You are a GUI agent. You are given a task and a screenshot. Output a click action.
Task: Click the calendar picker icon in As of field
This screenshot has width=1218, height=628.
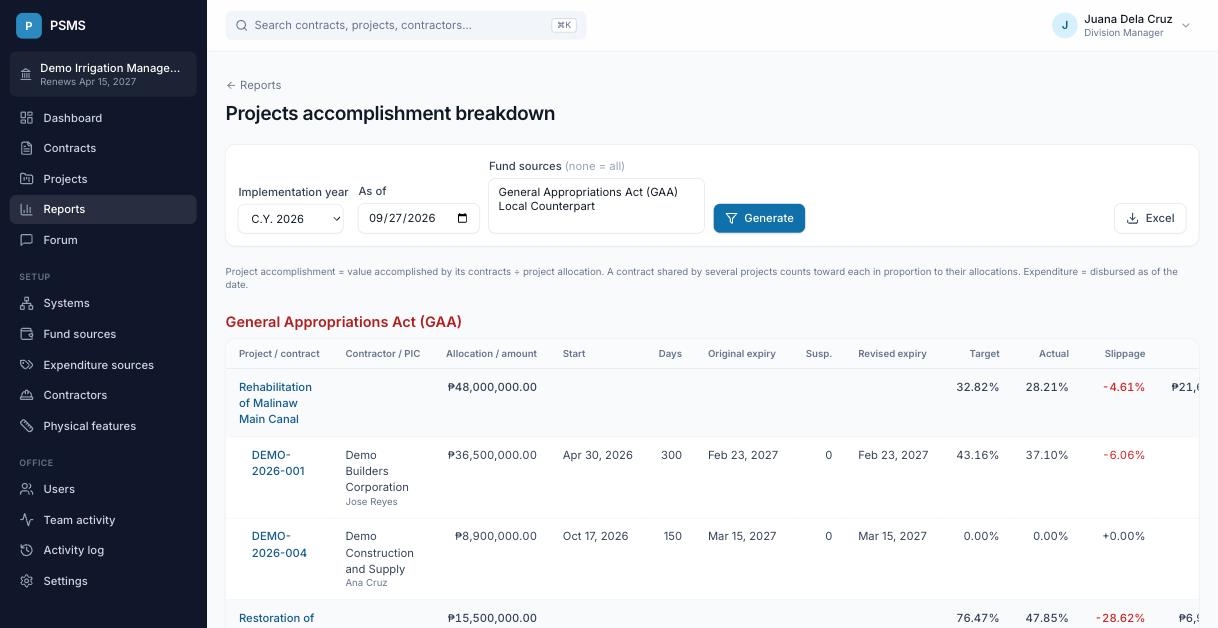pos(462,218)
